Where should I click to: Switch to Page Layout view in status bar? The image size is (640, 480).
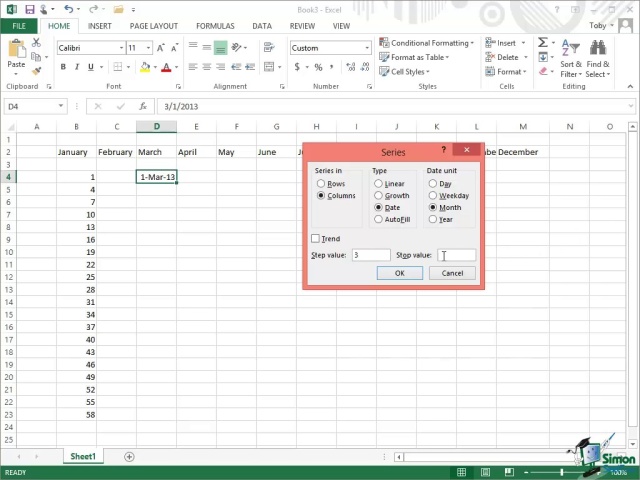[485, 472]
